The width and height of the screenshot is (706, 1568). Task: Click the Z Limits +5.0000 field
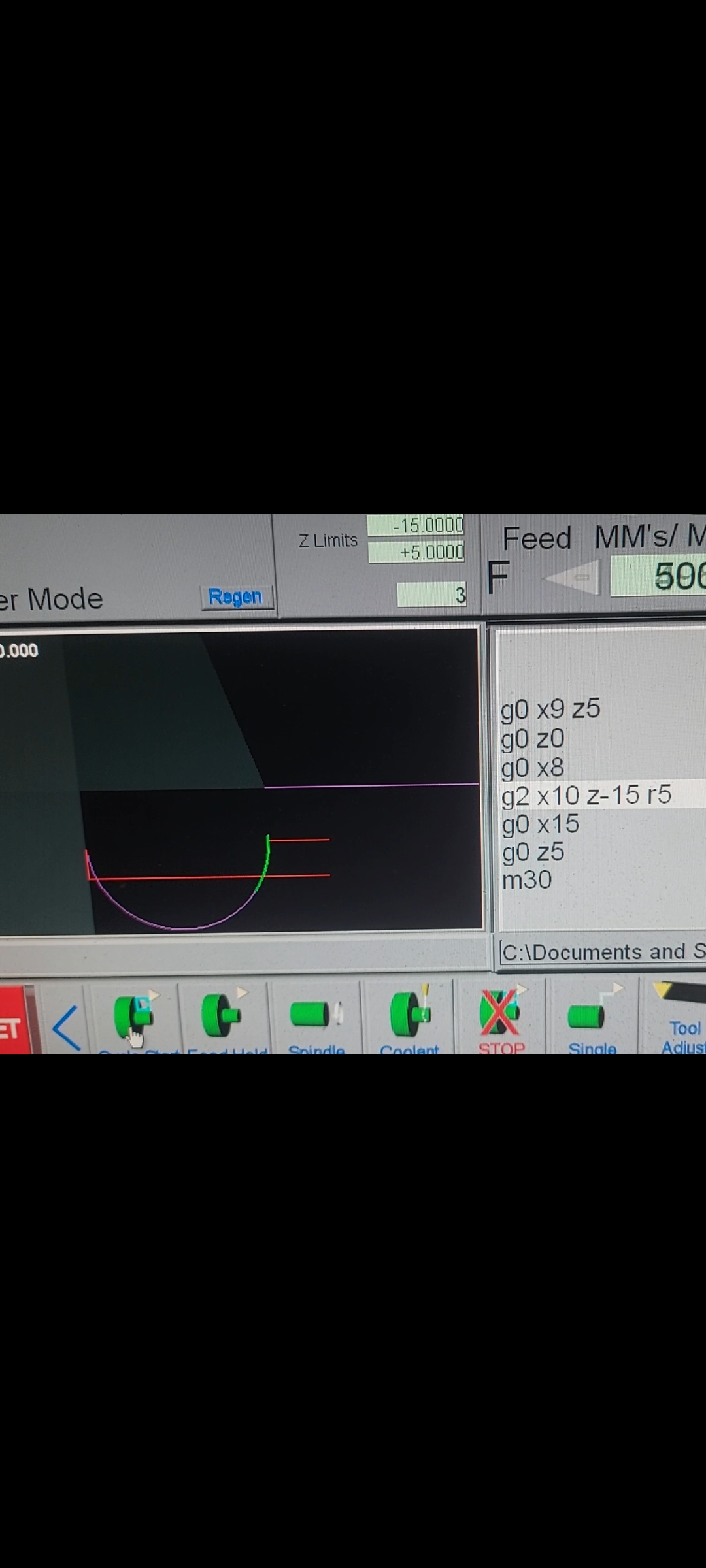tap(416, 553)
